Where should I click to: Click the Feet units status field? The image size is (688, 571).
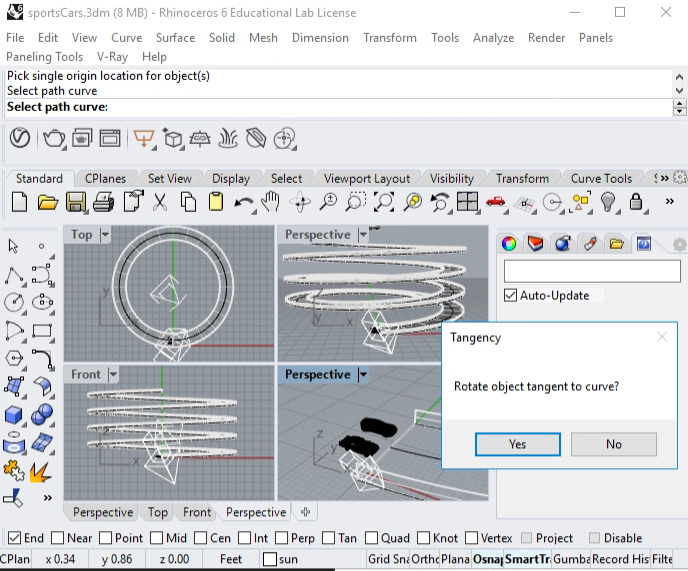tap(231, 559)
